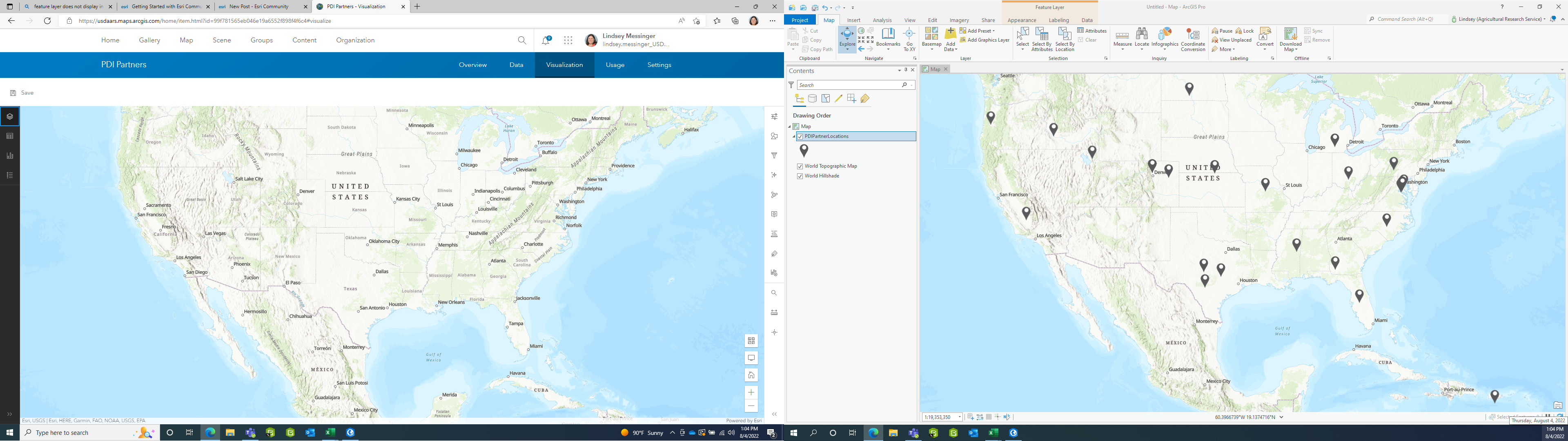Open Organization in ArcGIS Online navigation
Viewport: 1568px width, 441px height.
[x=356, y=40]
